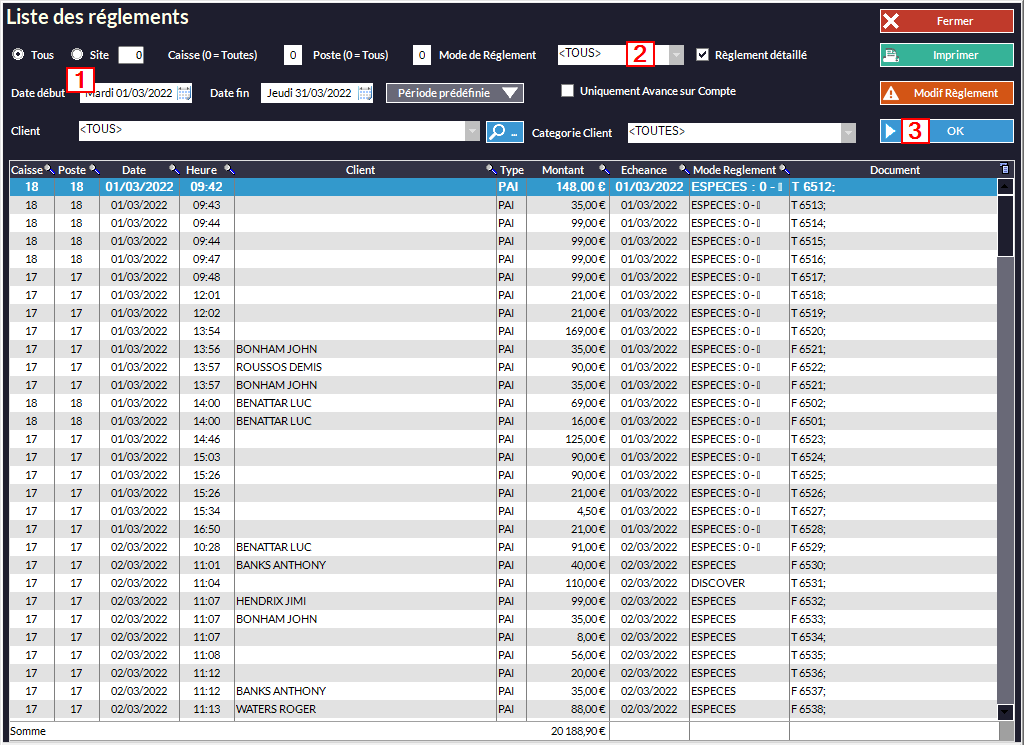Open the table options icon at header right
1024x745 pixels.
tap(1004, 169)
